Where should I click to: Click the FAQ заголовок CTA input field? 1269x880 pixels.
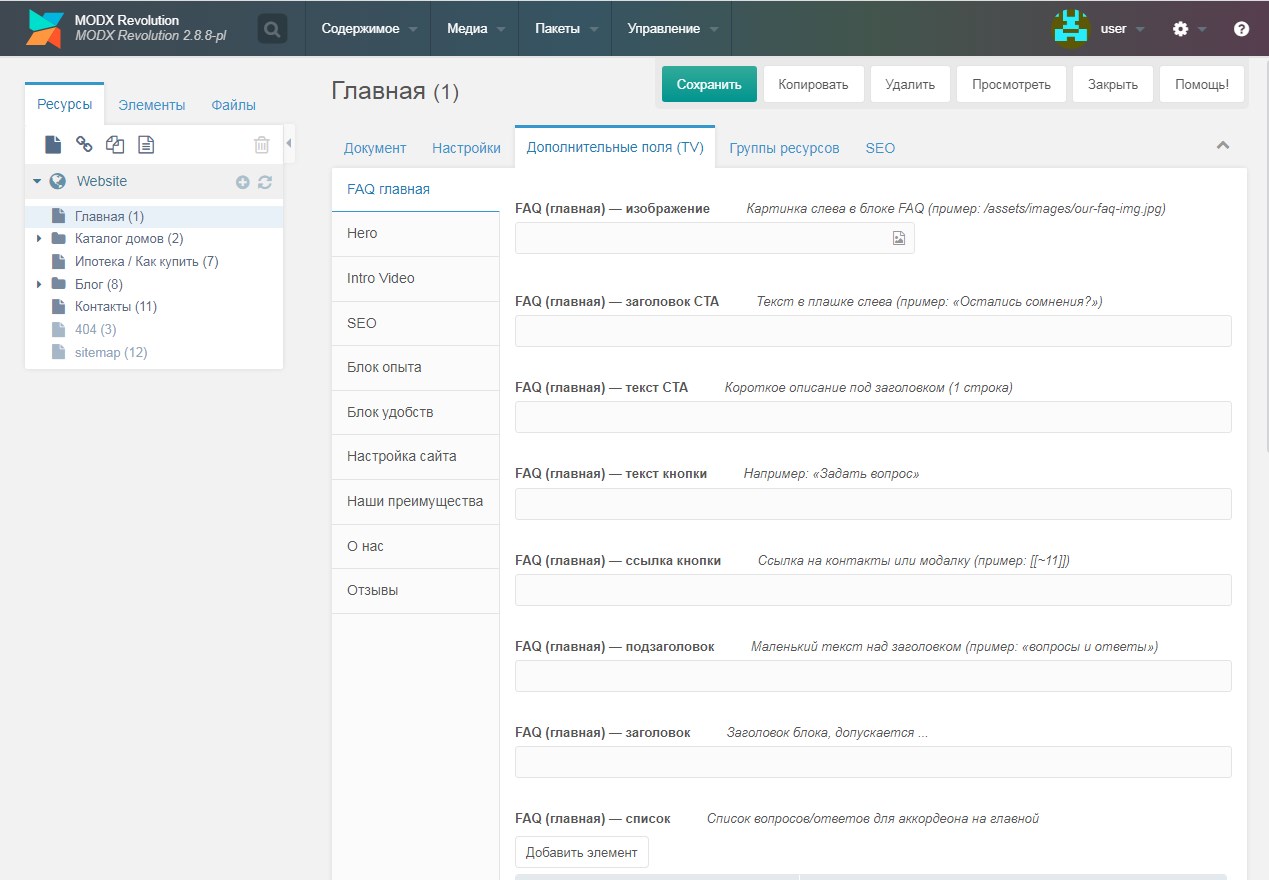click(872, 331)
